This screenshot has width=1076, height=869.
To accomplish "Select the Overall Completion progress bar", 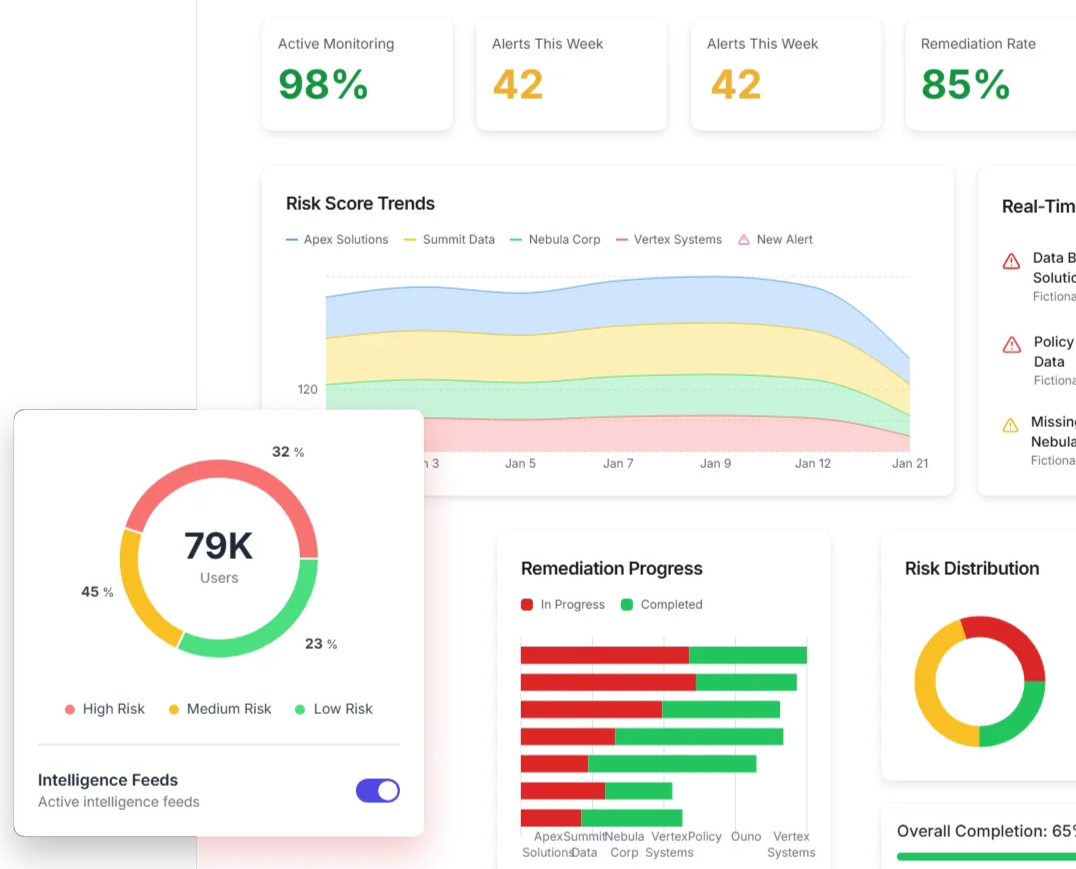I will tap(986, 856).
